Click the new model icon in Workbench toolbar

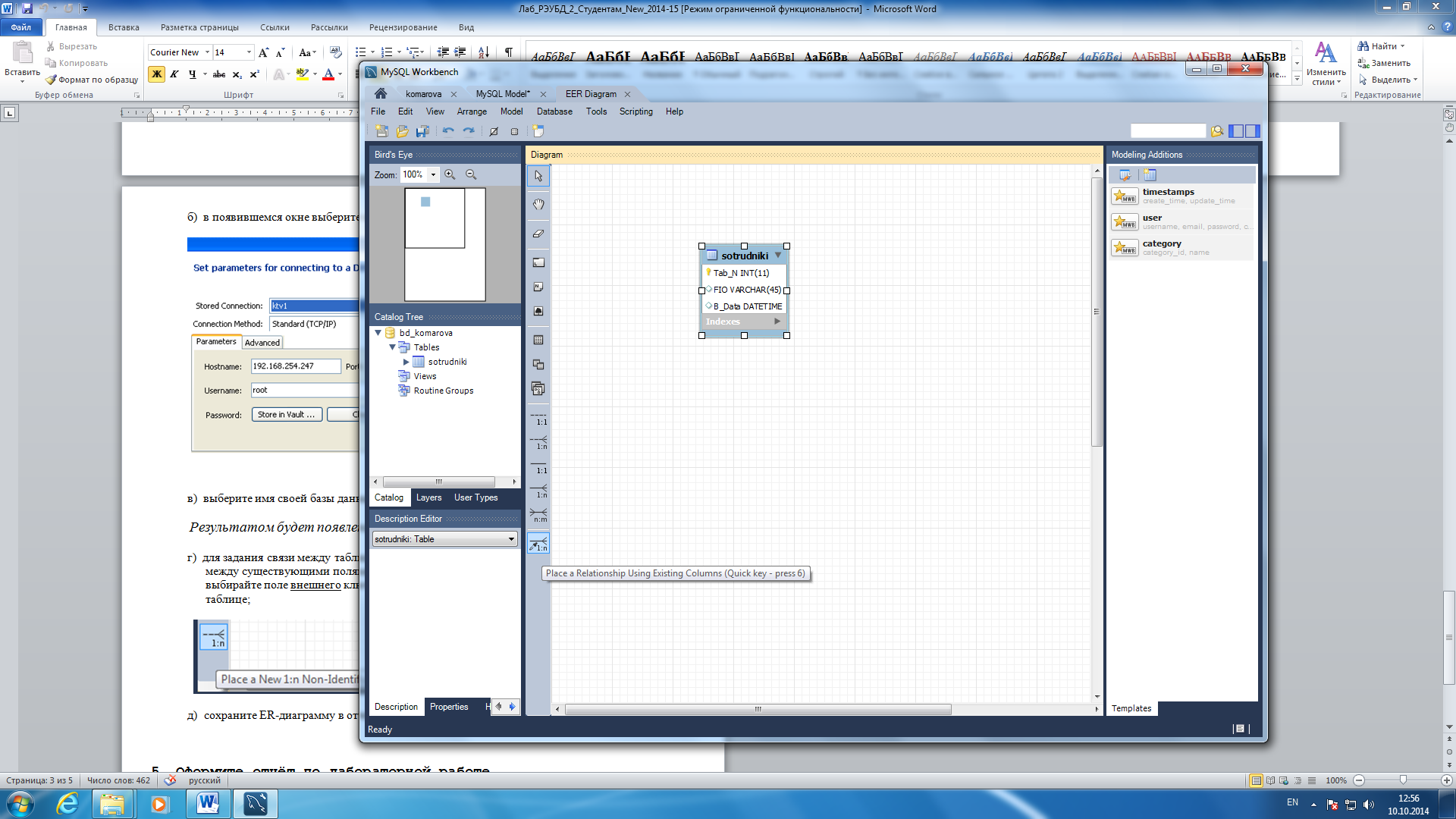tap(381, 131)
